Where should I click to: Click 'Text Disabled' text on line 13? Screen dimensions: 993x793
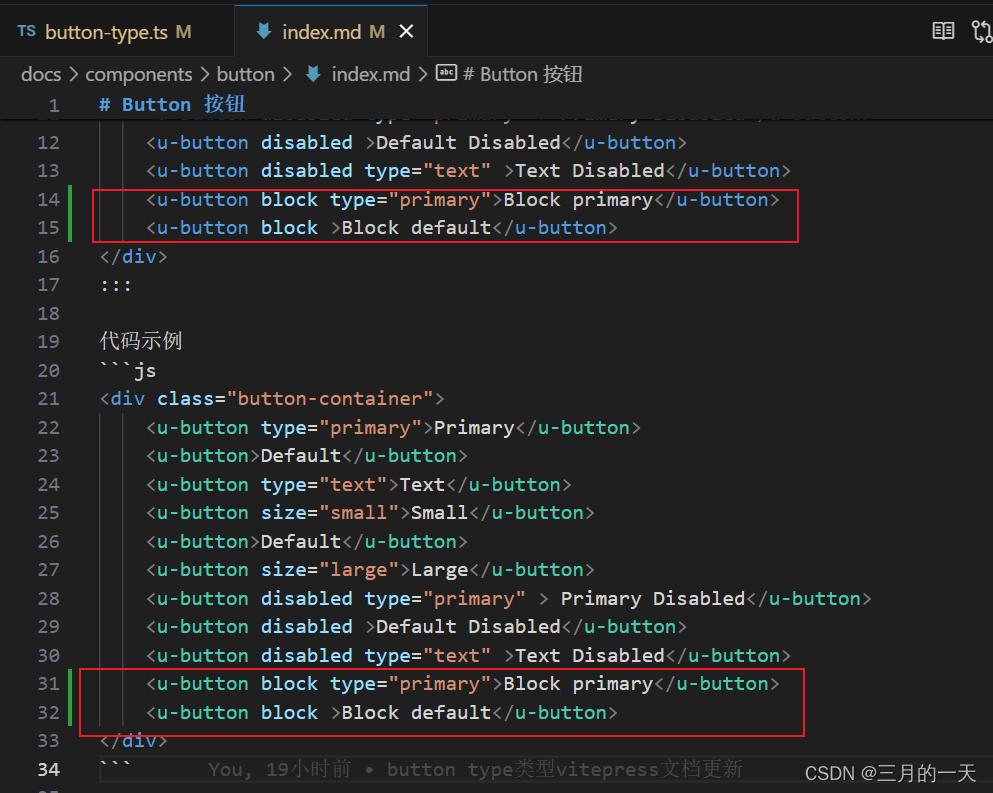pyautogui.click(x=590, y=171)
